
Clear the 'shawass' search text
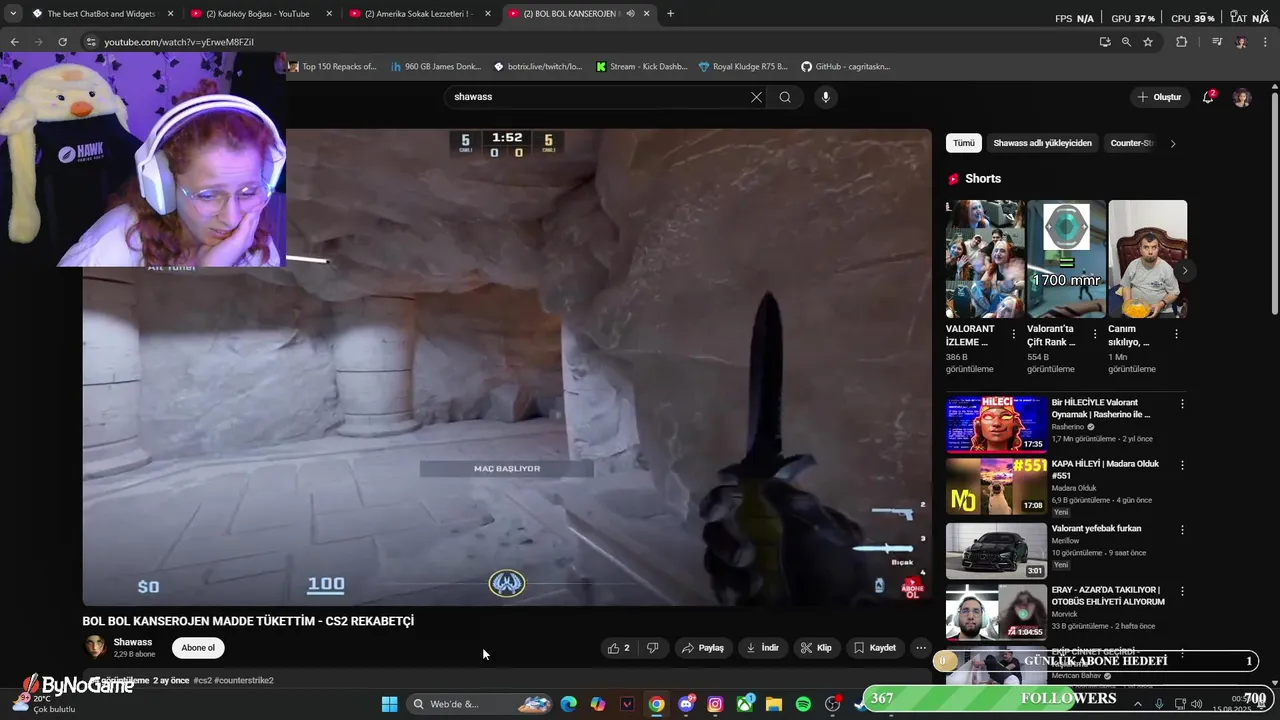(x=756, y=97)
